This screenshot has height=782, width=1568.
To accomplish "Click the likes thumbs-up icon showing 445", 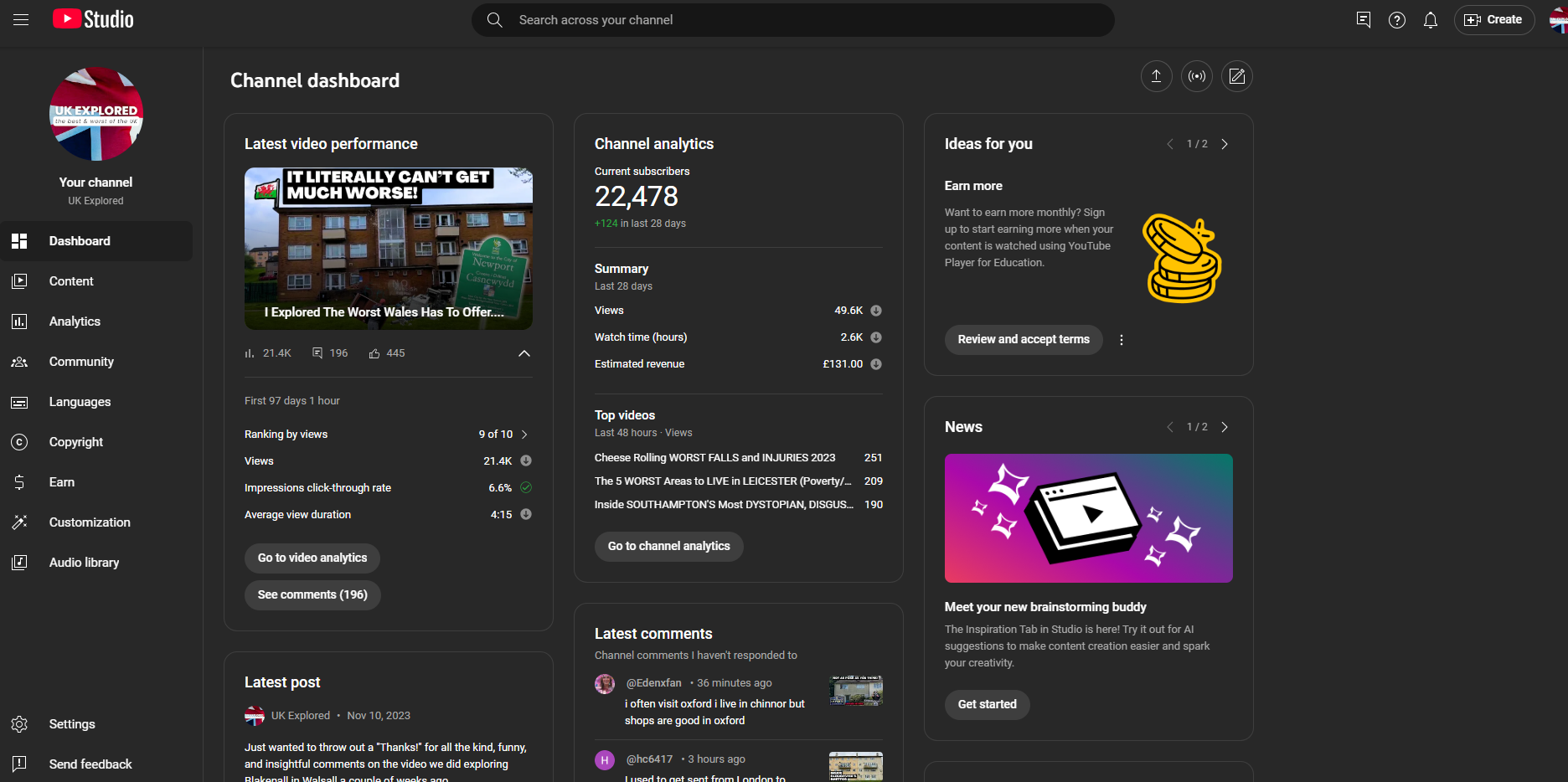I will (374, 353).
